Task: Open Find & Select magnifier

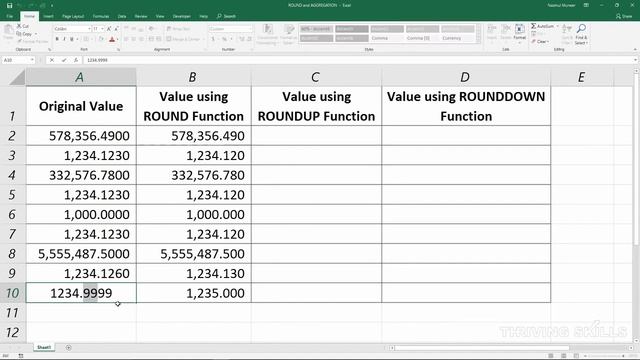Action: click(581, 33)
